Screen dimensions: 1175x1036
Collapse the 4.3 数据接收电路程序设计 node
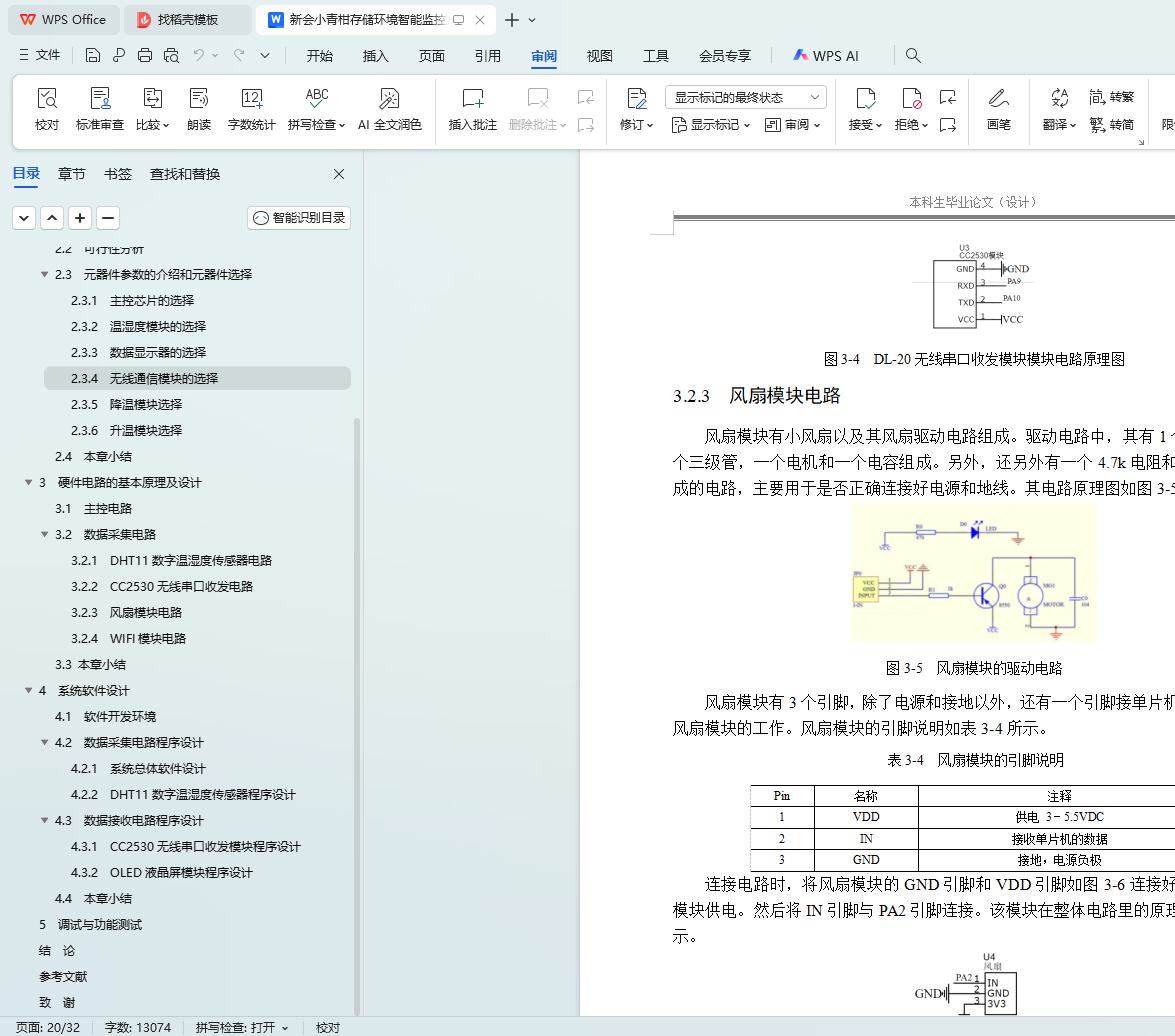tap(45, 820)
